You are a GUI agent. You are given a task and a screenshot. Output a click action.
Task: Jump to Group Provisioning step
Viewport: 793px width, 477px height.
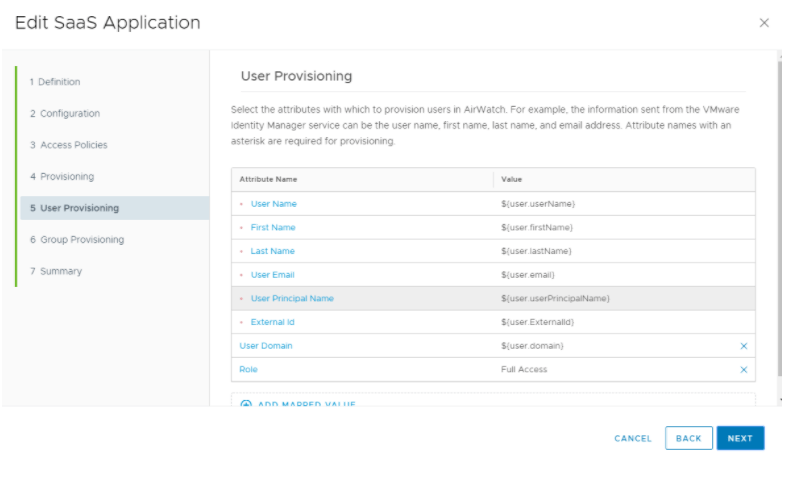(x=81, y=240)
